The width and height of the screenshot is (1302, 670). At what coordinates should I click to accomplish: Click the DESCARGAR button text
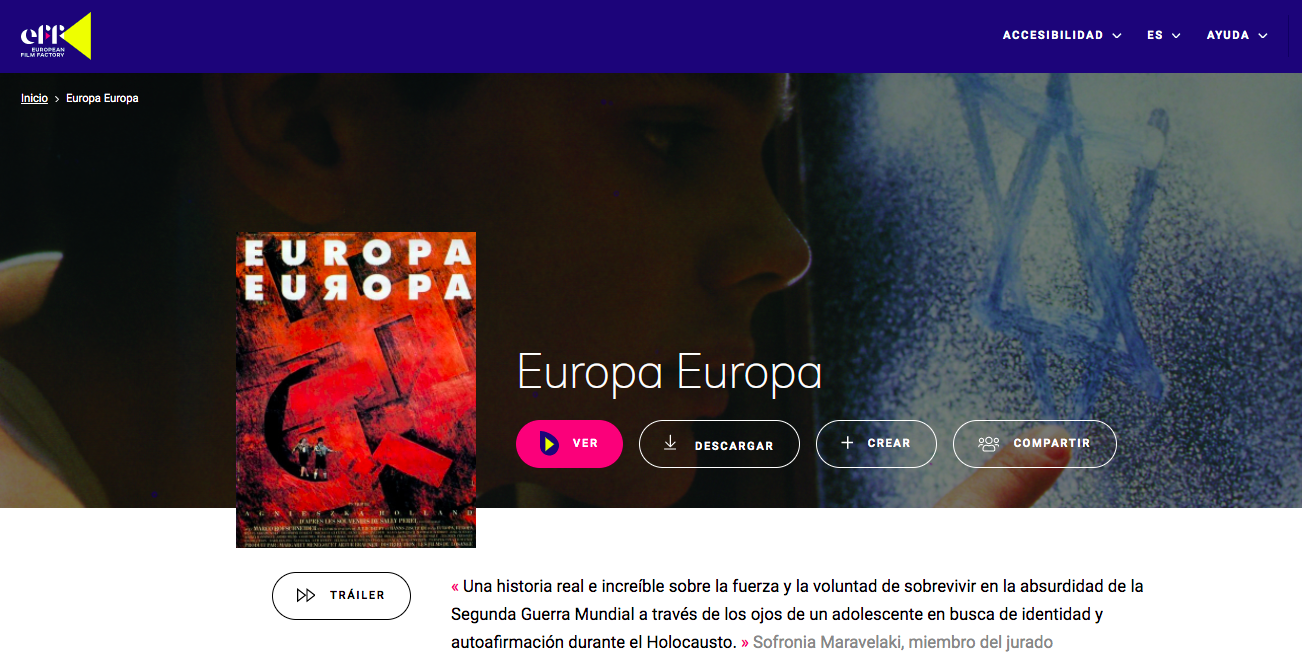734,445
